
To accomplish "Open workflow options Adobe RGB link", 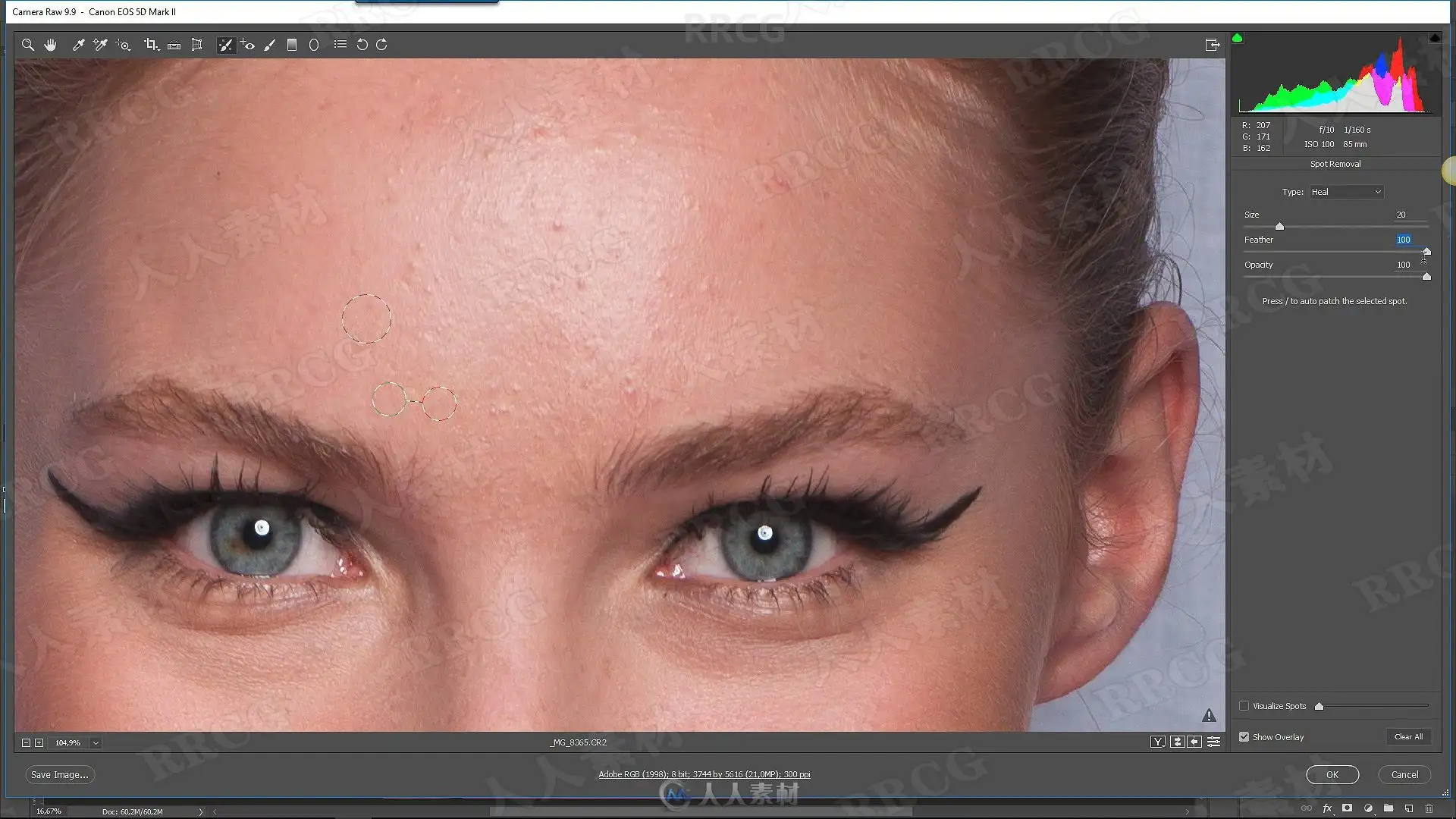I will tap(704, 774).
